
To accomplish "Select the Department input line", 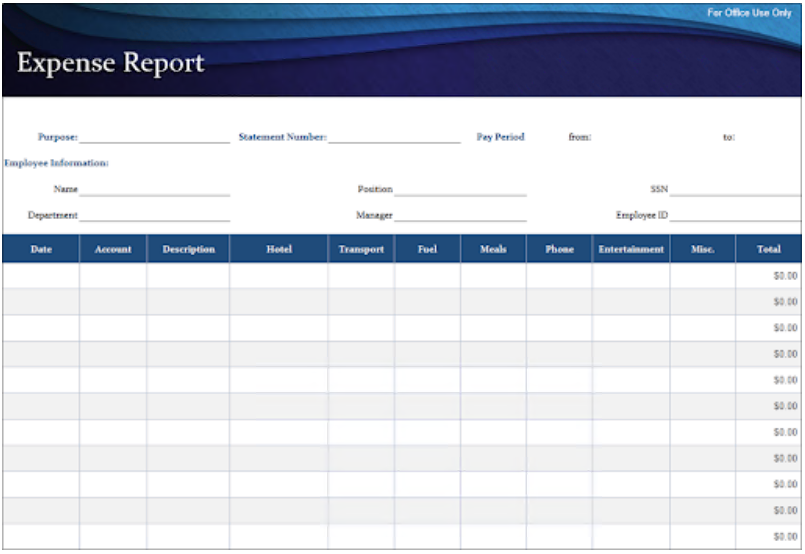I will click(154, 215).
